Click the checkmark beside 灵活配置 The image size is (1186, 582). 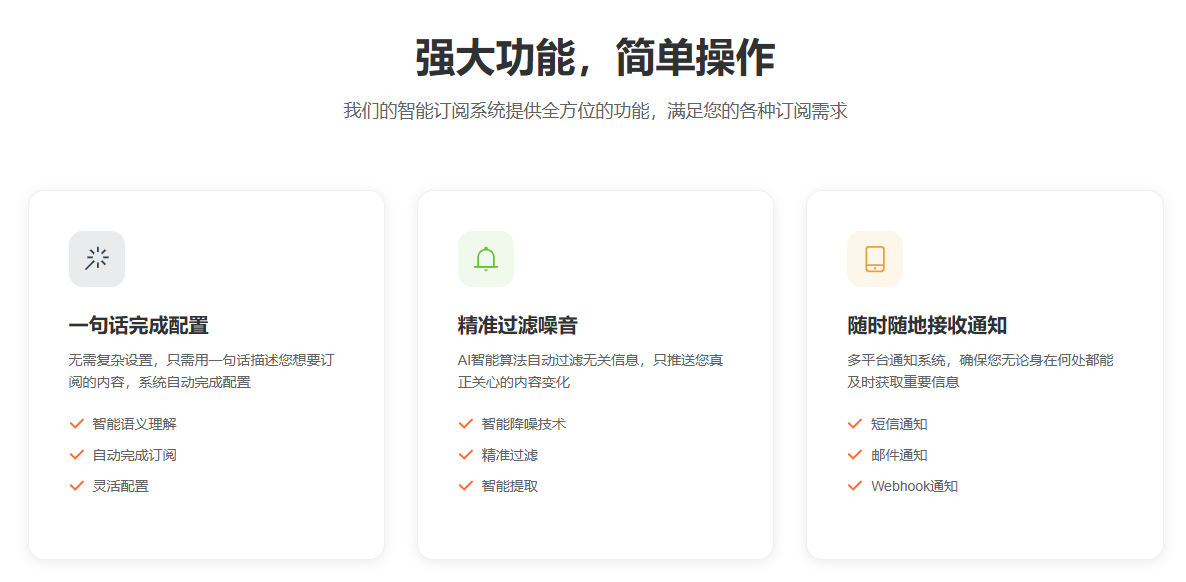pyautogui.click(x=76, y=486)
